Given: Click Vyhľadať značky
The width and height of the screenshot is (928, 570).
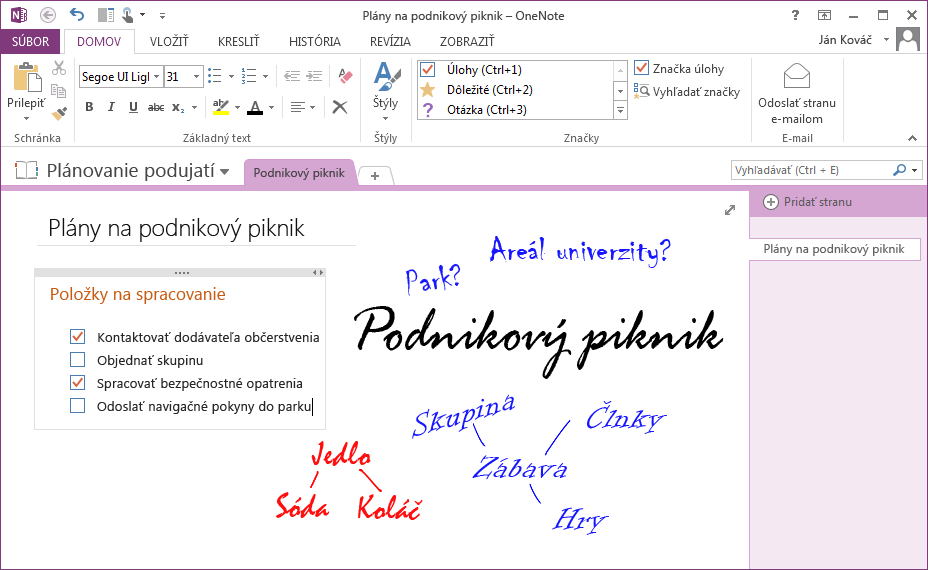Looking at the screenshot, I should pos(687,92).
